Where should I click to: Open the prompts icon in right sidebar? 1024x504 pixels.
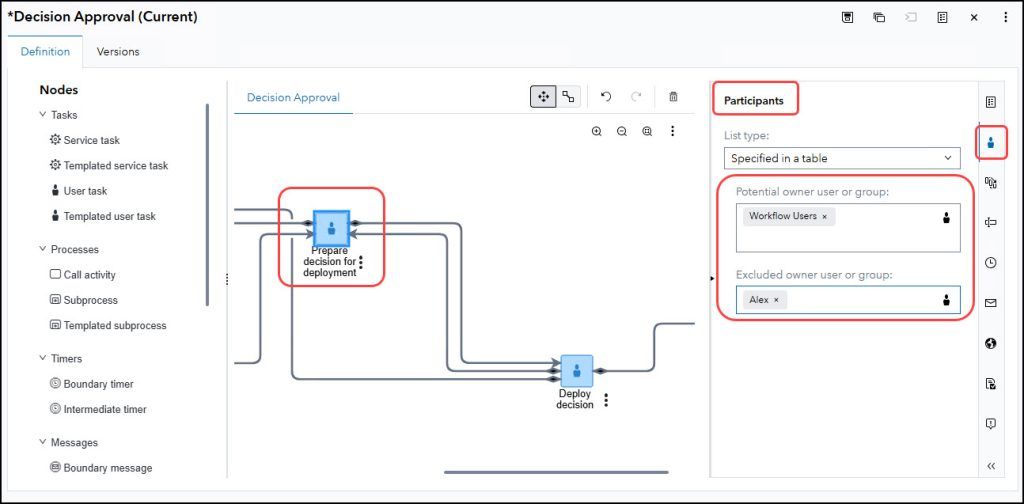[991, 223]
